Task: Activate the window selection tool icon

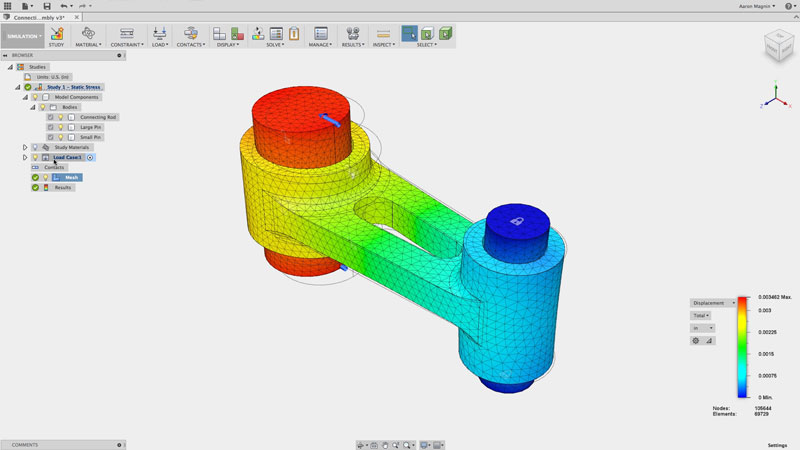Action: [409, 34]
